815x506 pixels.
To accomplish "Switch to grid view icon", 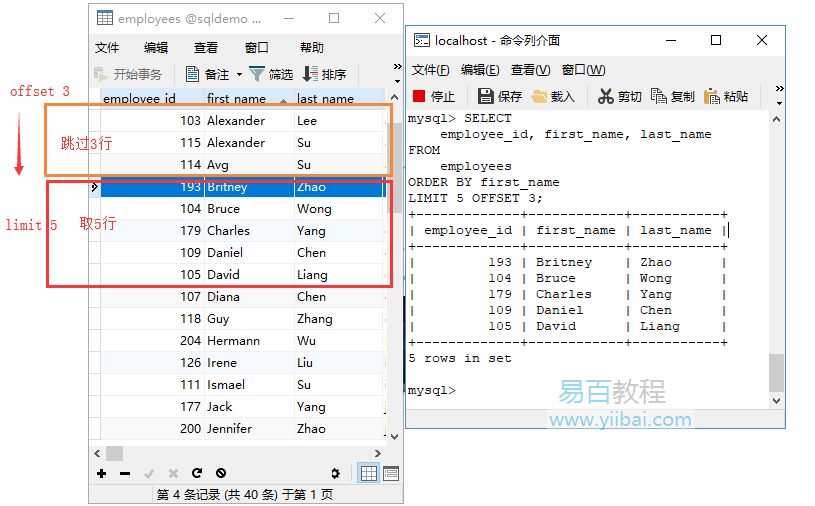I will click(x=369, y=473).
